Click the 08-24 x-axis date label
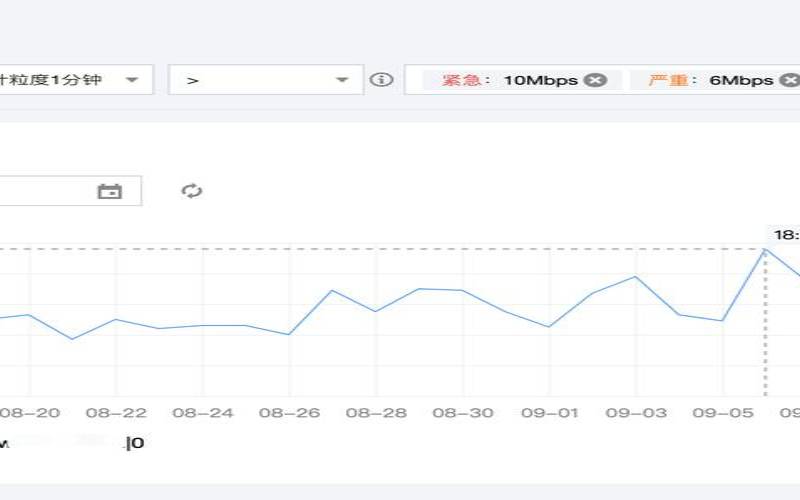The height and width of the screenshot is (500, 800). (203, 412)
